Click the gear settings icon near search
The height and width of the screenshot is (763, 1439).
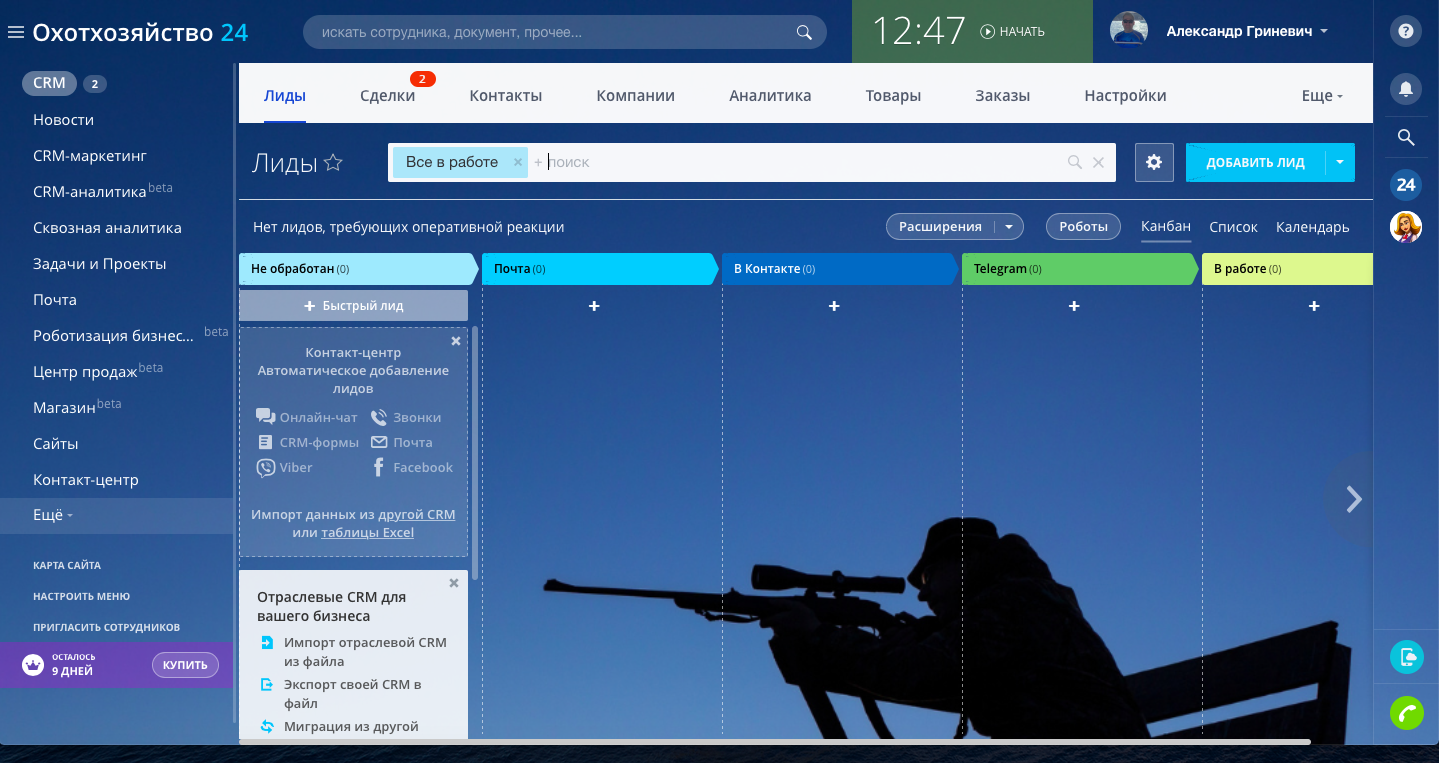click(x=1154, y=162)
